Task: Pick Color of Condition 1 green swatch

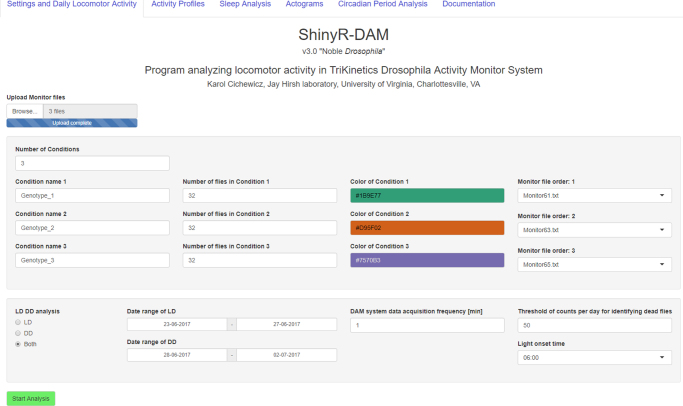Action: (427, 196)
